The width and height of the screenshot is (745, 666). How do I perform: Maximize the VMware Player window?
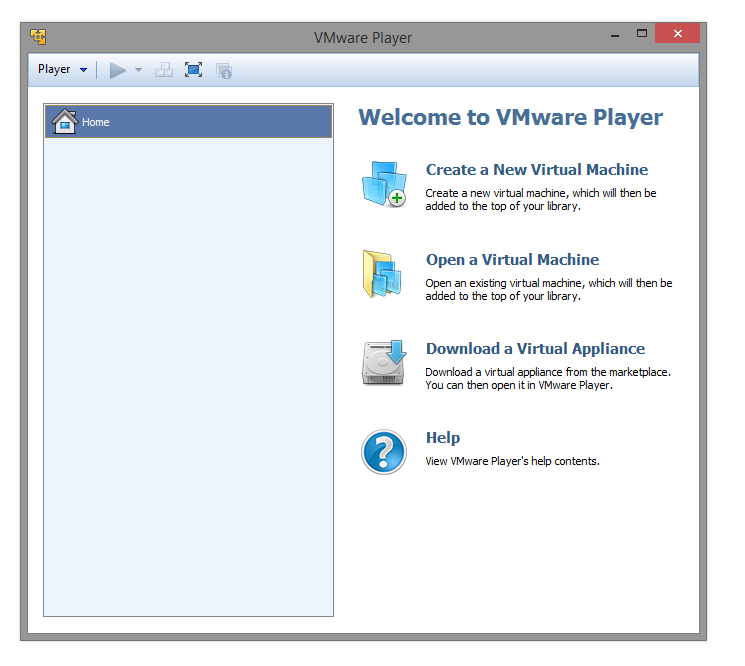point(642,33)
